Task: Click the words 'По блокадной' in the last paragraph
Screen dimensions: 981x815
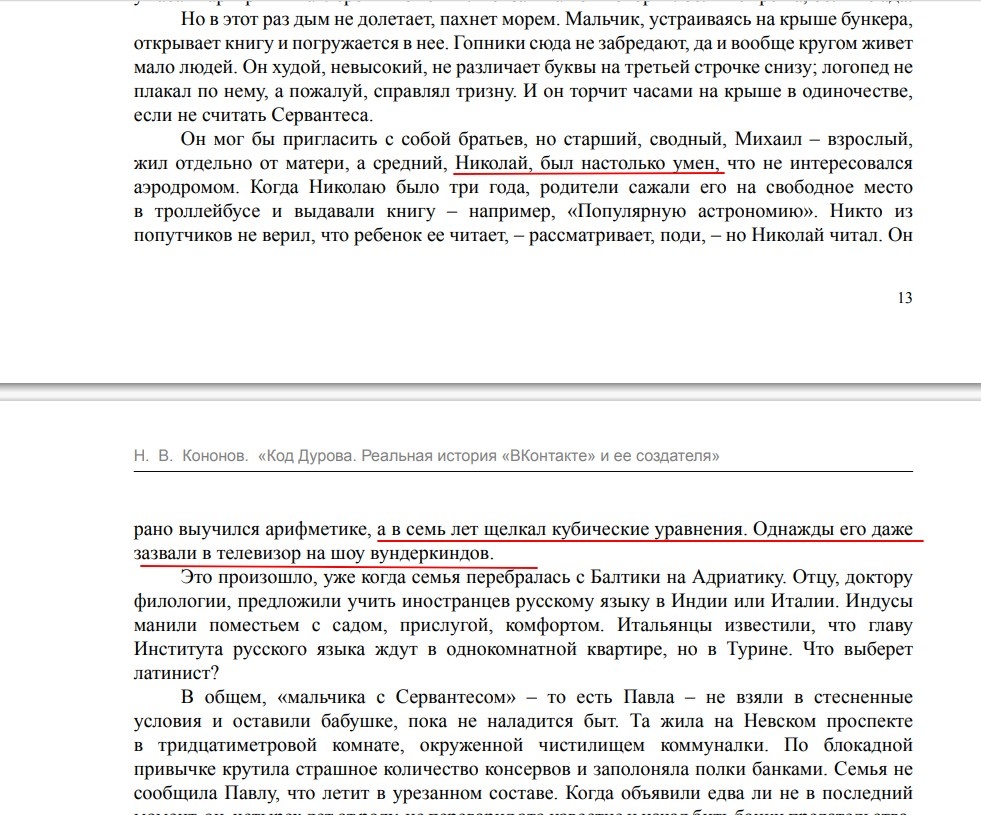Action: click(848, 745)
